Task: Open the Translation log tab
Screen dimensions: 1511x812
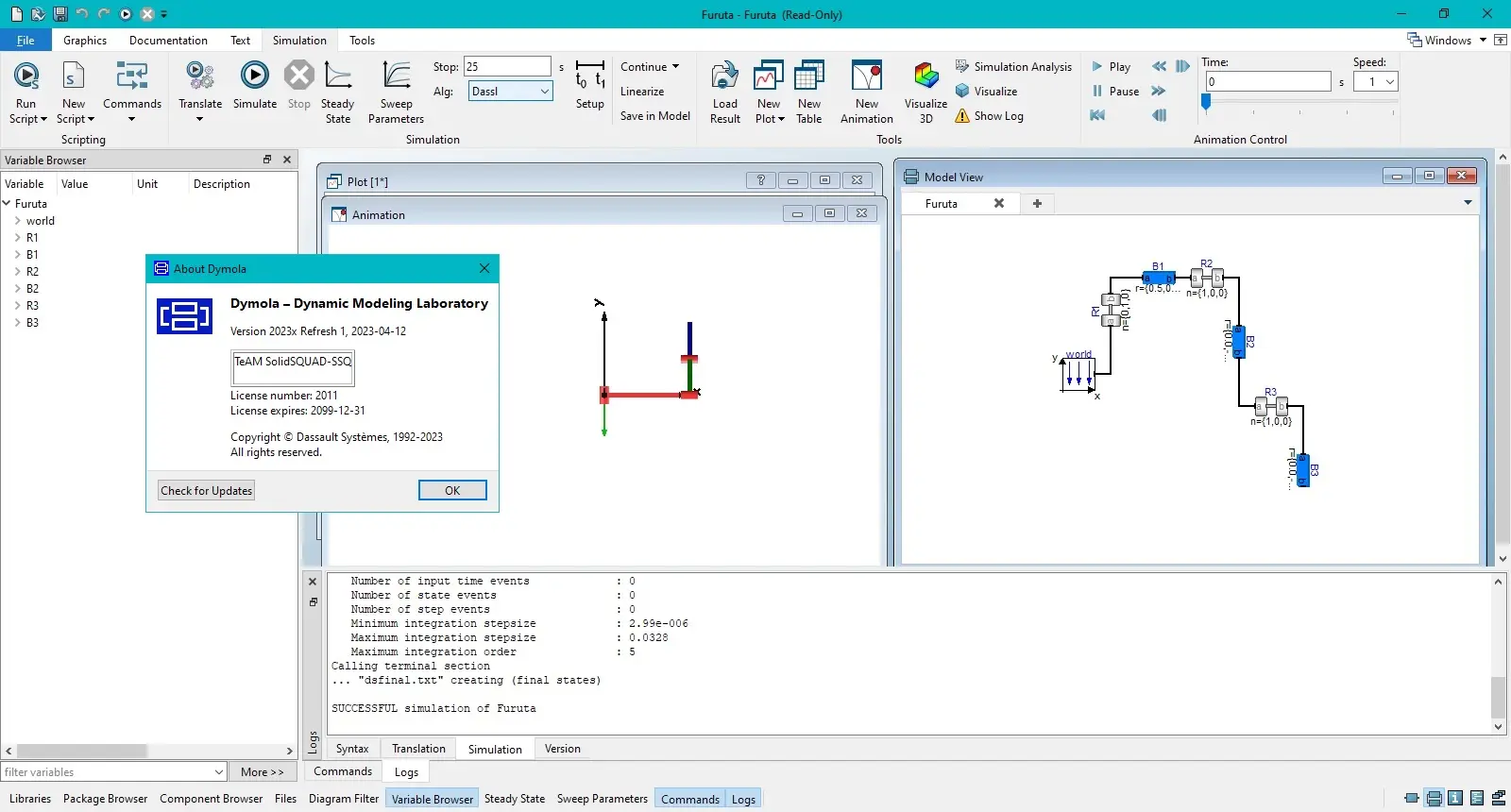Action: (x=418, y=749)
